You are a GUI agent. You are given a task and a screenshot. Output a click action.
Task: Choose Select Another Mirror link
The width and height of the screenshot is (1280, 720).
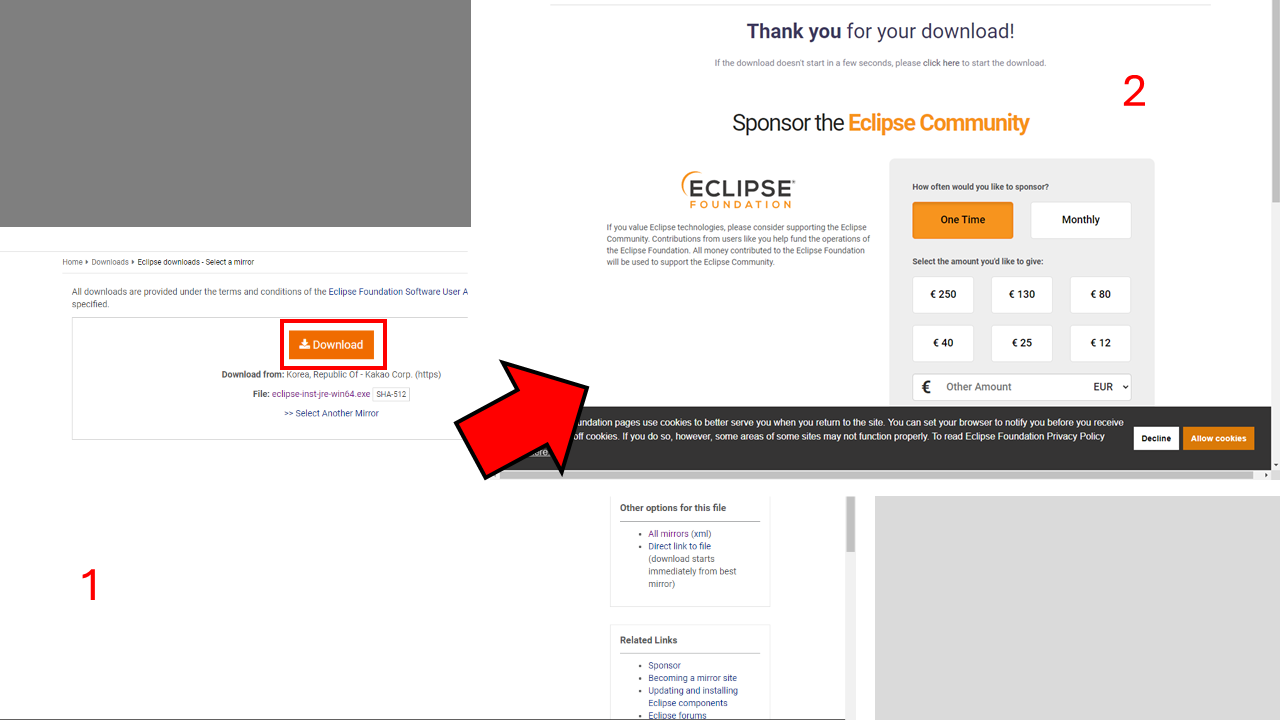(331, 413)
